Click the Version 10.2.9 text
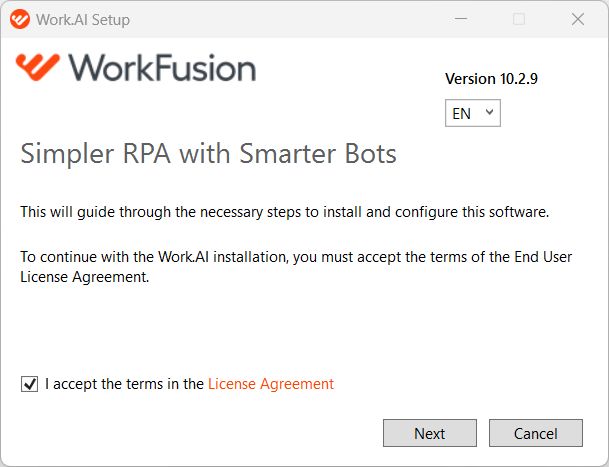Image resolution: width=609 pixels, height=467 pixels. [x=491, y=79]
